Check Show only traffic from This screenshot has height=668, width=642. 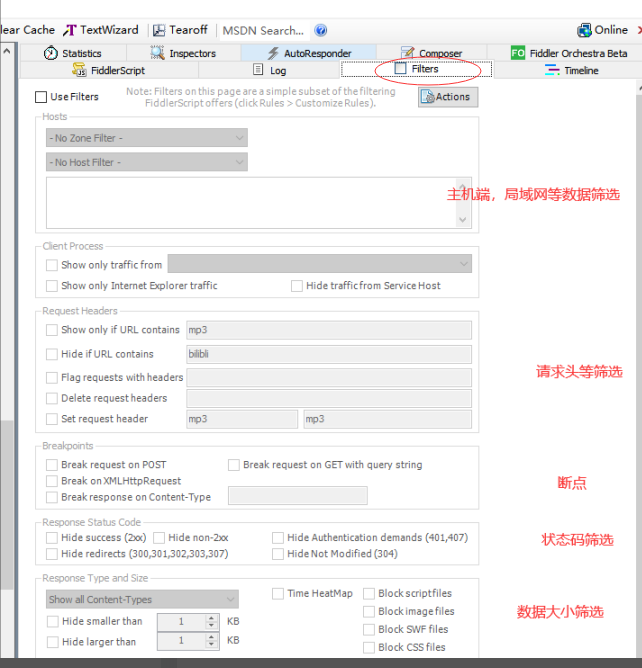[x=52, y=265]
